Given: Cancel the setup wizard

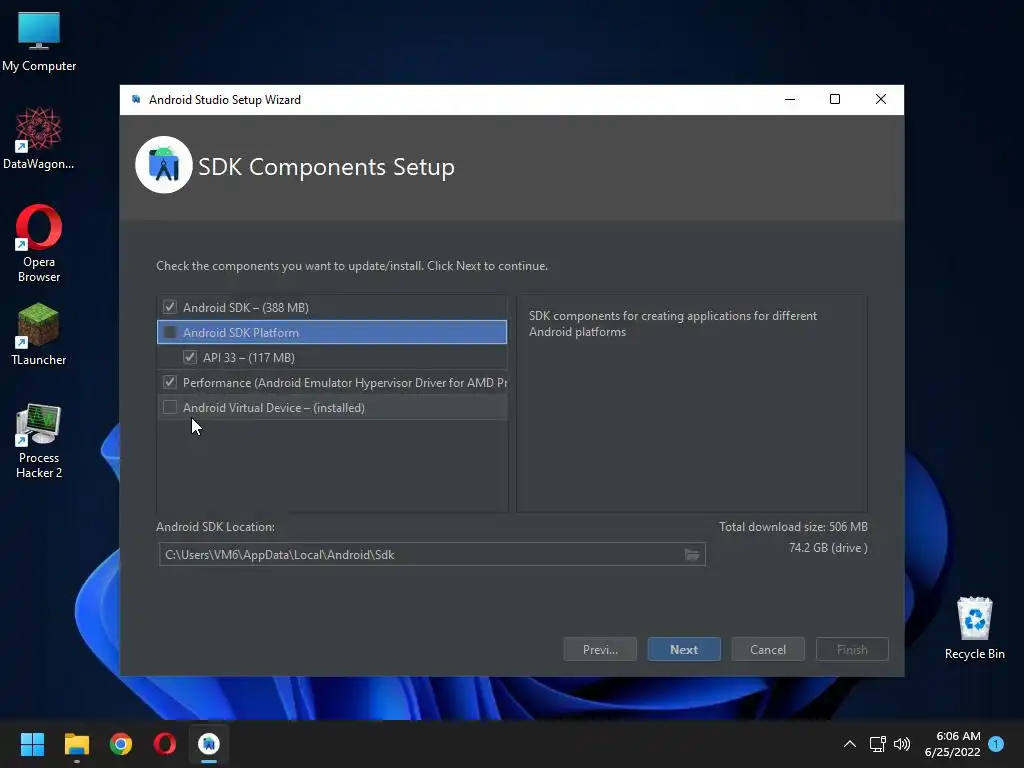Looking at the screenshot, I should tap(768, 649).
